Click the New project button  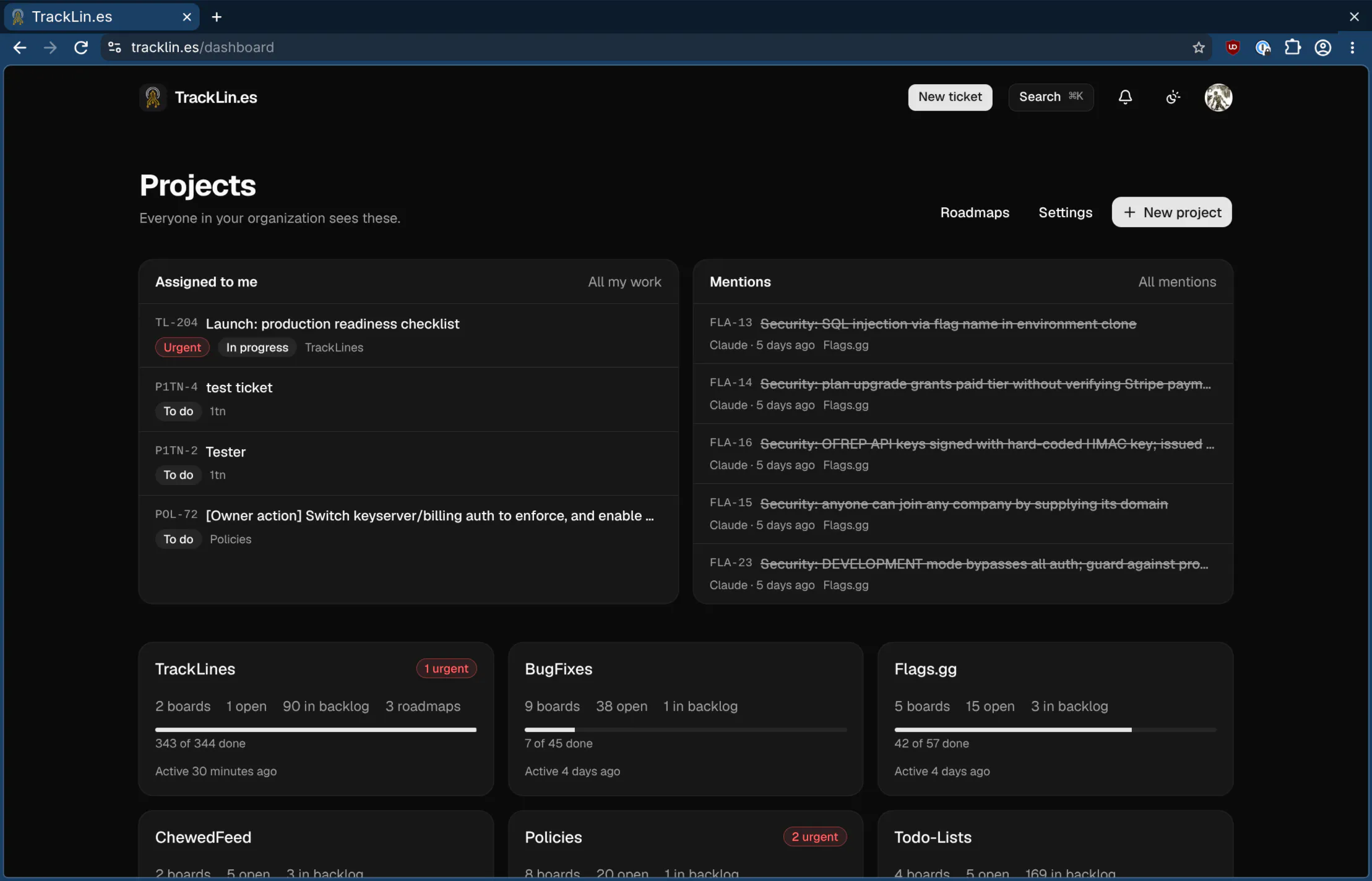click(x=1171, y=212)
